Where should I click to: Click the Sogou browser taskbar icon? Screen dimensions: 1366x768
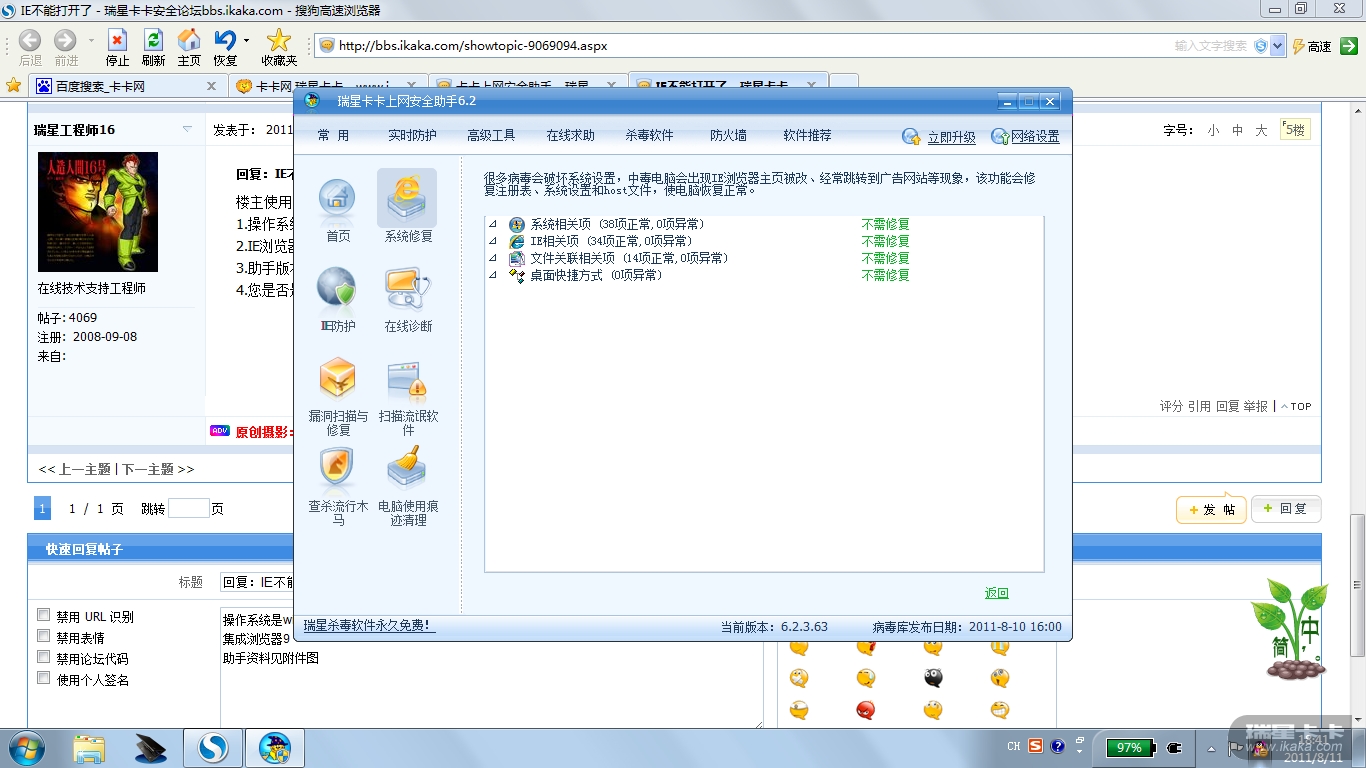pyautogui.click(x=213, y=748)
